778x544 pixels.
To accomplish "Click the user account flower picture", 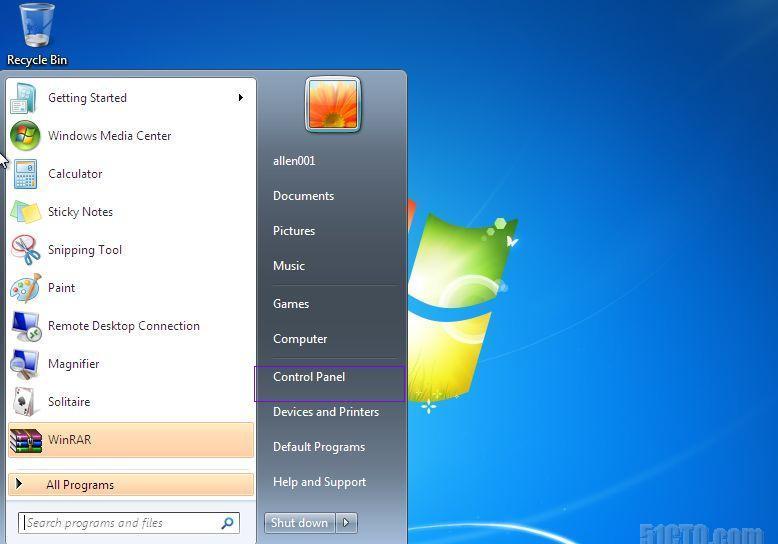I will [x=333, y=105].
